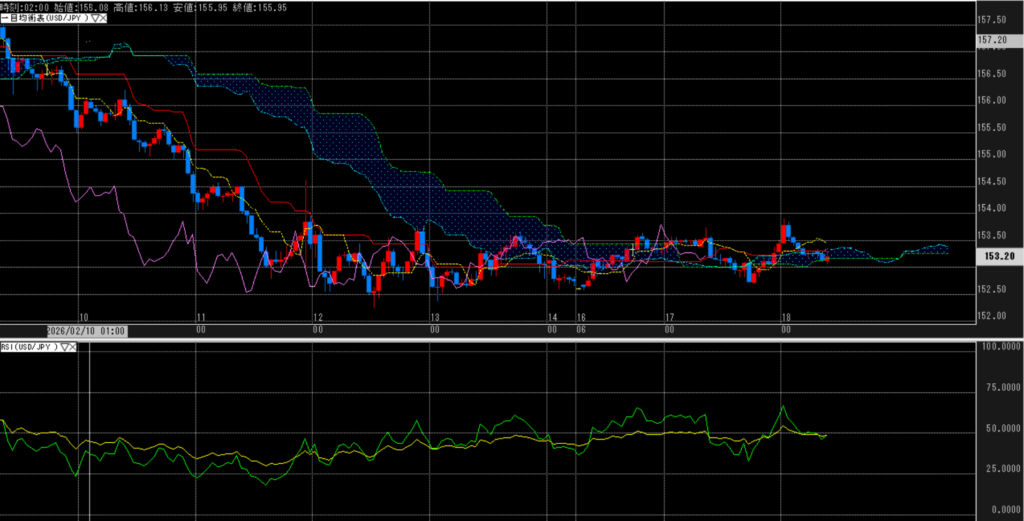Click the highlighted 157.20 cursor price label
This screenshot has width=1024, height=521.
tap(992, 40)
